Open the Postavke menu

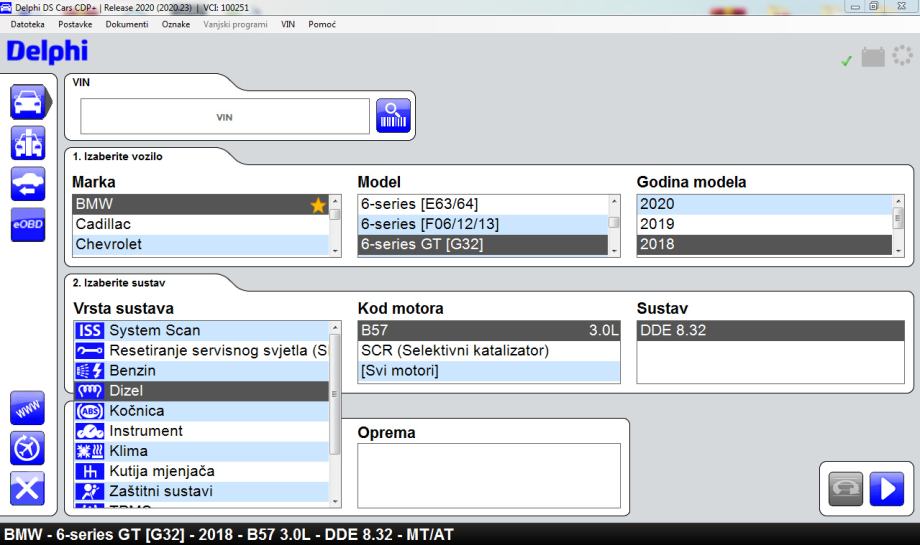[x=75, y=24]
